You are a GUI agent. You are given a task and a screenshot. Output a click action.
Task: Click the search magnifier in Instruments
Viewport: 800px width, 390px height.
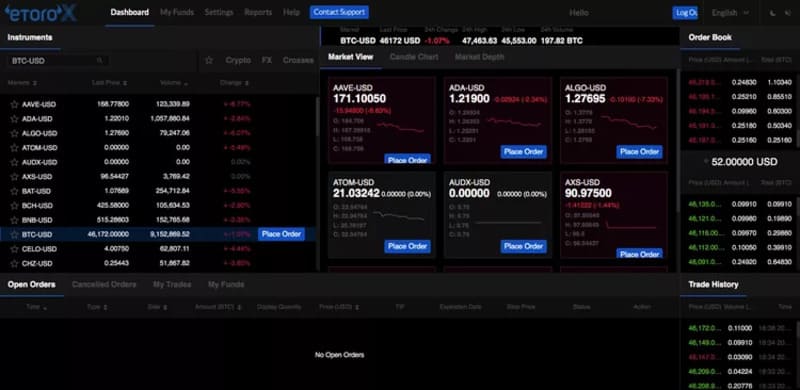[99, 61]
